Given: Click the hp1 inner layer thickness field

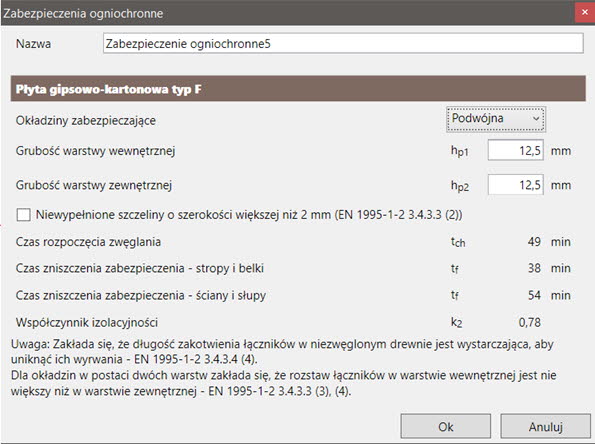Looking at the screenshot, I should (x=516, y=150).
